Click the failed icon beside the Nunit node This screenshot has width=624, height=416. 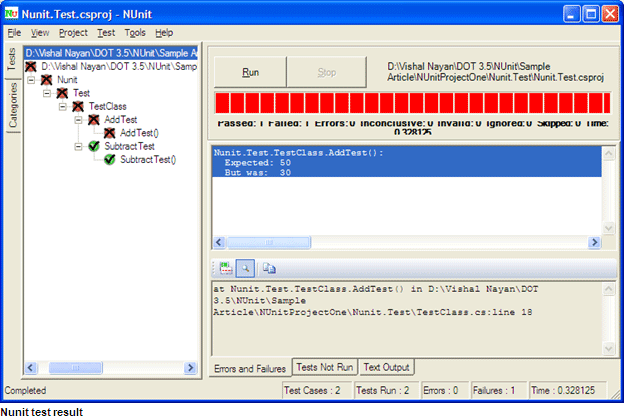47,80
